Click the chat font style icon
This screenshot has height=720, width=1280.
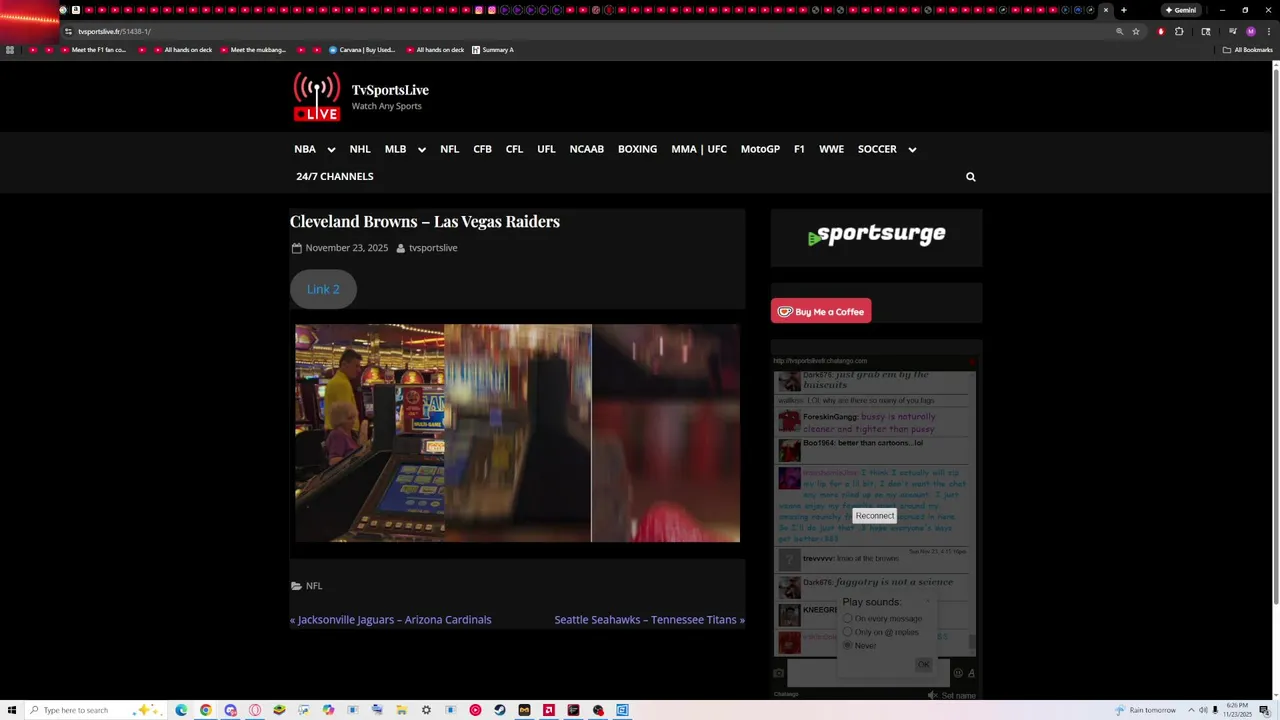pyautogui.click(x=971, y=673)
